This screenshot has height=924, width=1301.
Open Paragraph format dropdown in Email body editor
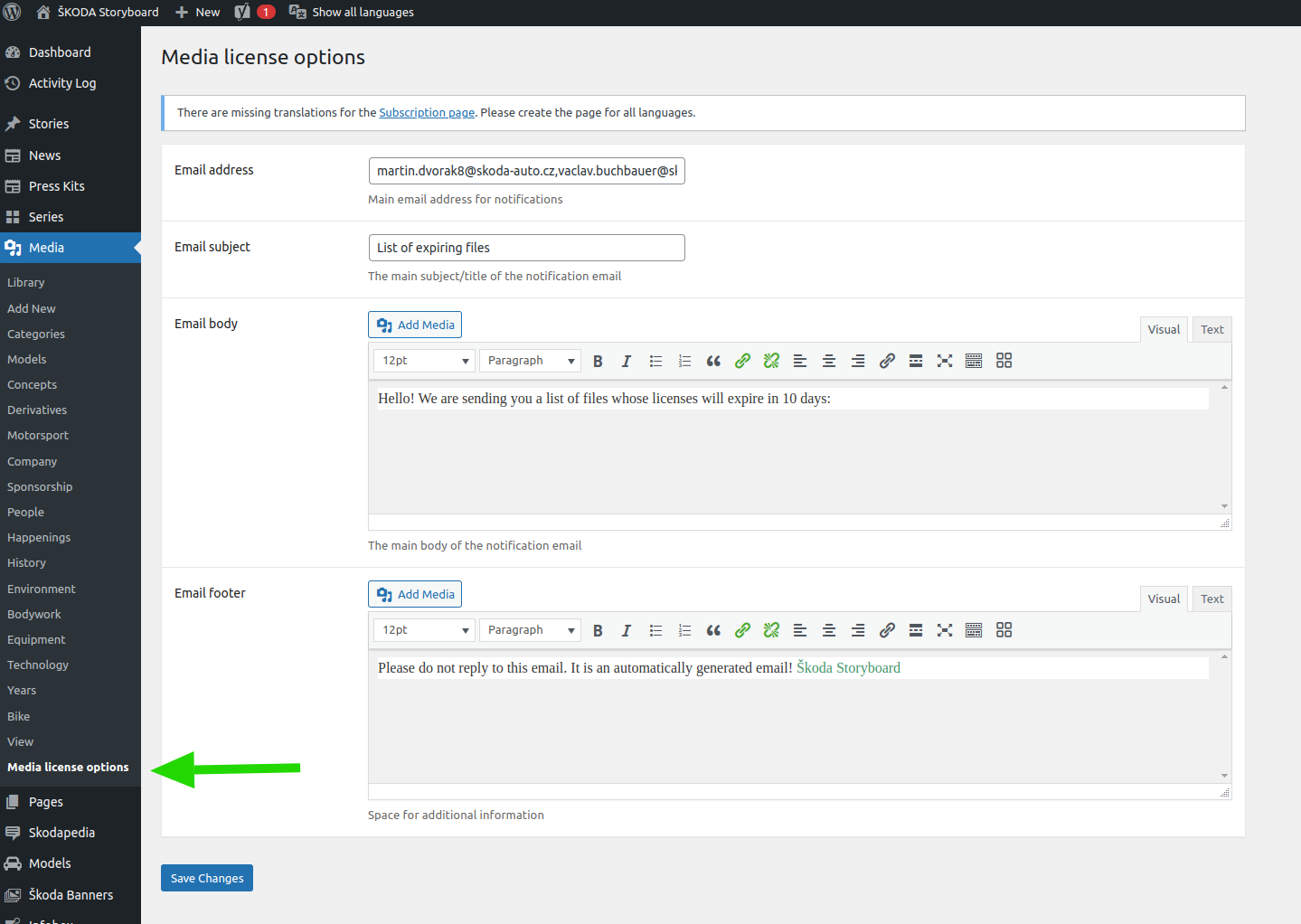tap(530, 361)
